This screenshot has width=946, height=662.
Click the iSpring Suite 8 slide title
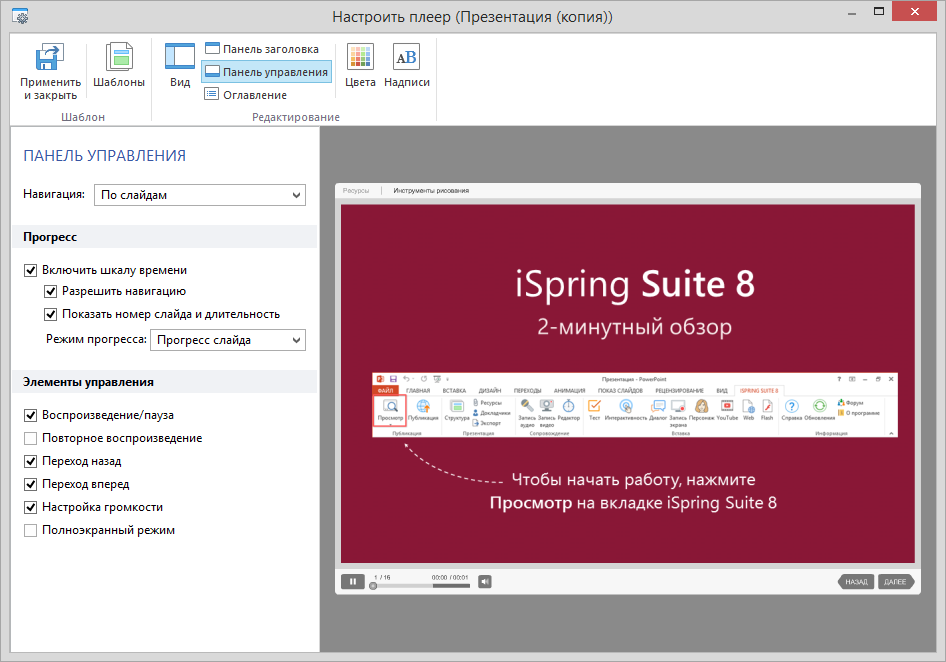(635, 284)
